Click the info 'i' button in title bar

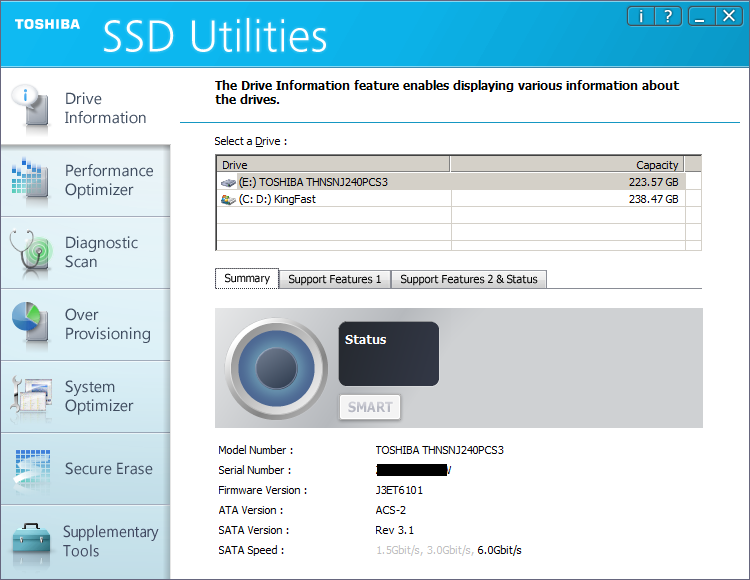[642, 16]
